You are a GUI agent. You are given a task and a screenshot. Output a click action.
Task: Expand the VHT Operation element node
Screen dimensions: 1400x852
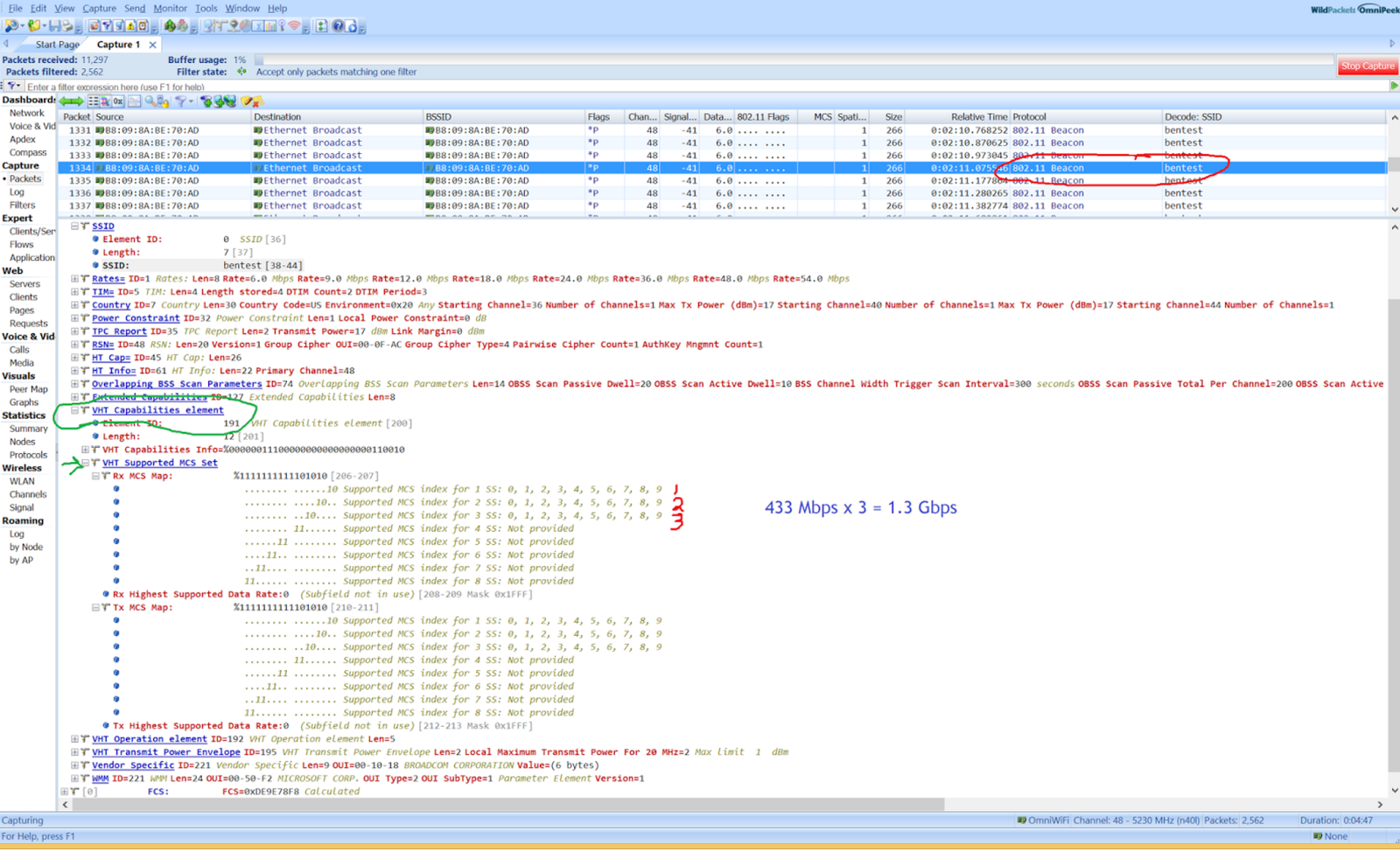point(74,738)
